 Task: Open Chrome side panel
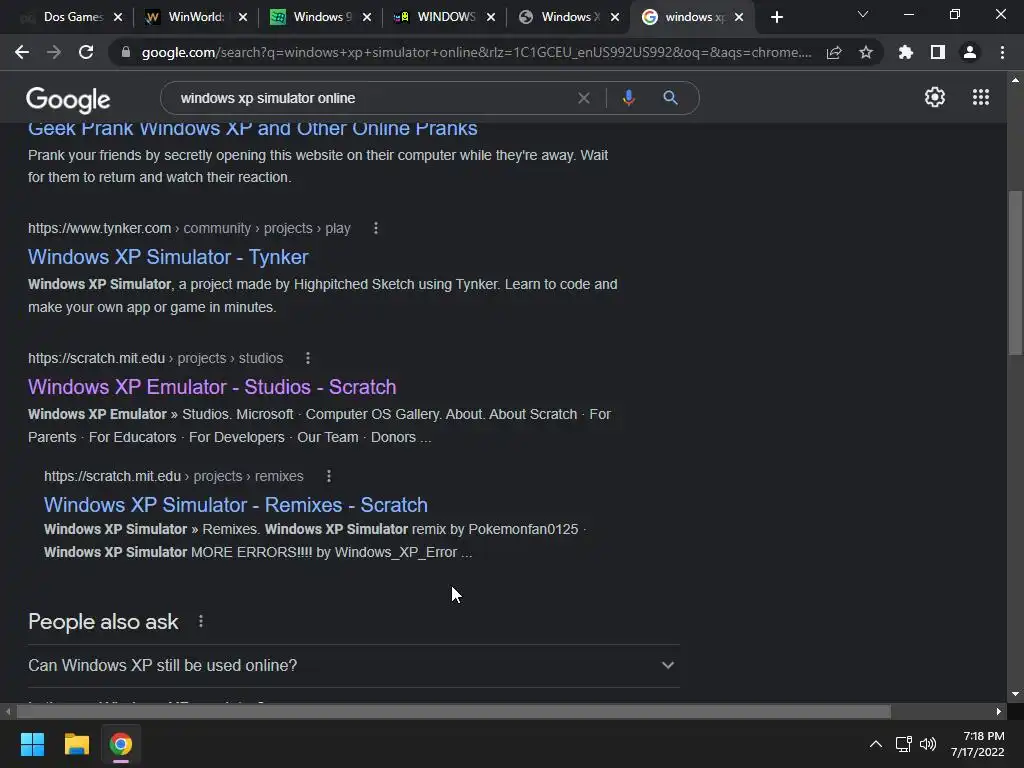938,52
